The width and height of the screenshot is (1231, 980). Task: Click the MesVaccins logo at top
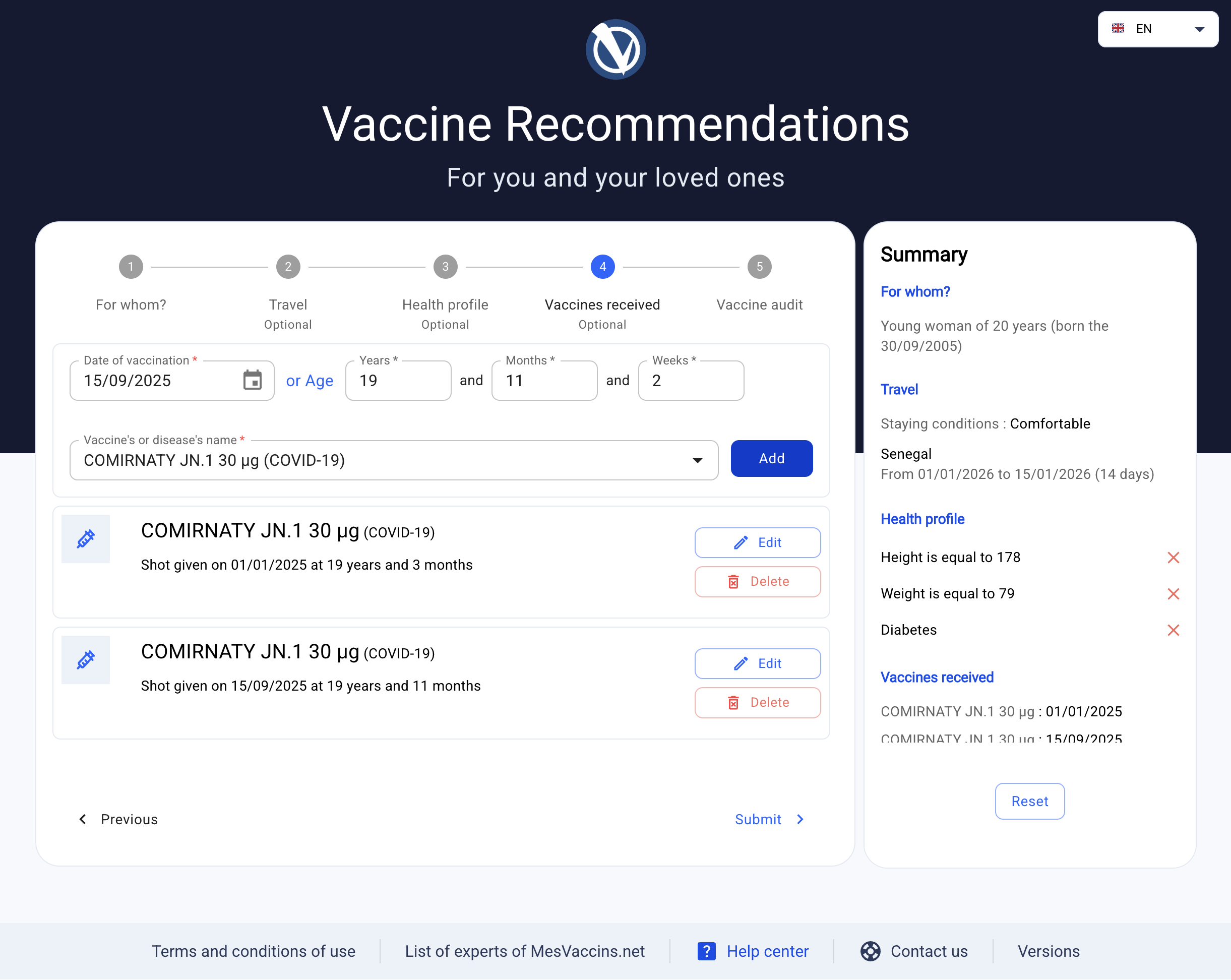tap(615, 50)
